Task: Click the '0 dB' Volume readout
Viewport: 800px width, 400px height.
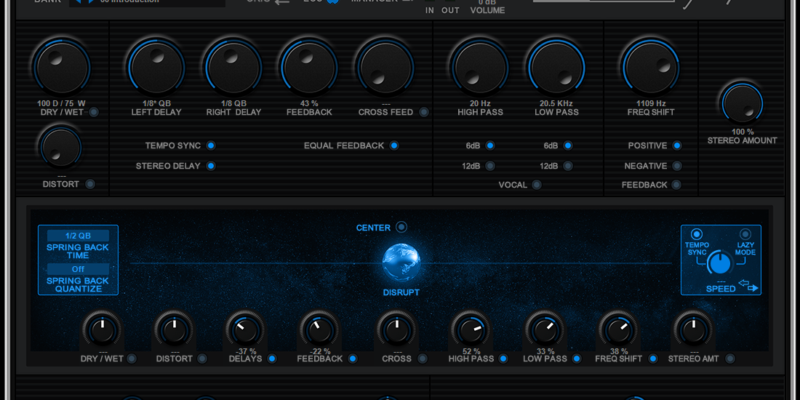Action: click(487, 2)
